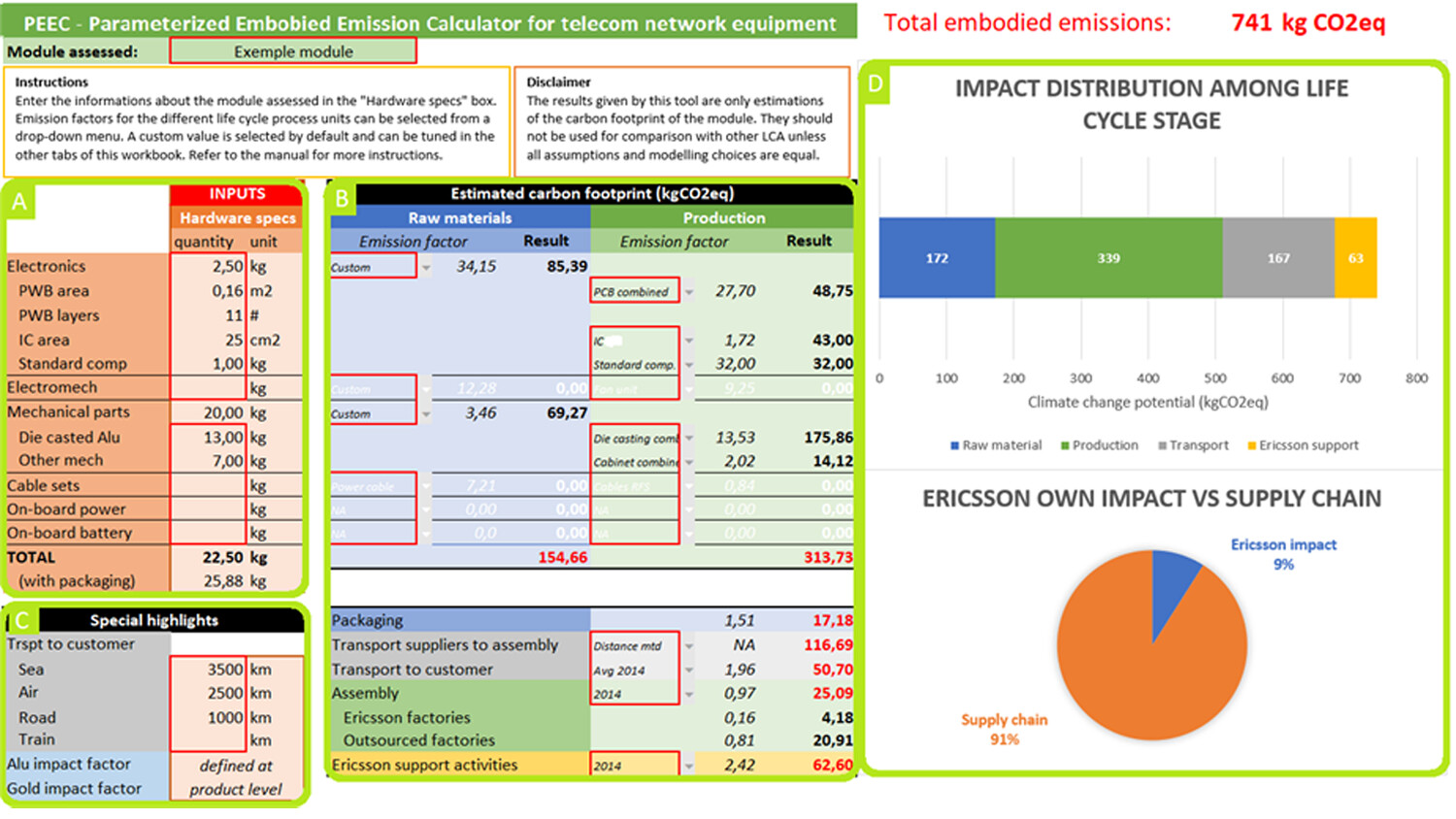Image resolution: width=1456 pixels, height=819 pixels.
Task: Click the blue Raw material bar segment
Action: [x=936, y=258]
